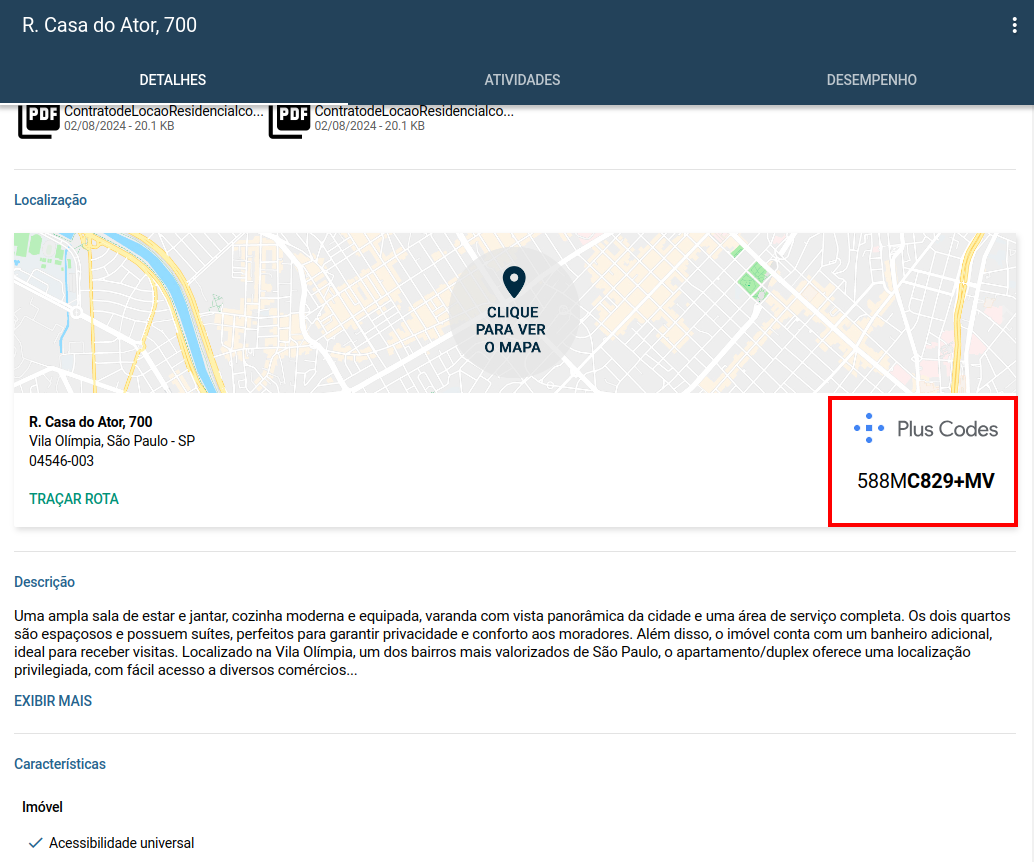Click the page title R. Casa do Ator, 700
This screenshot has height=862, width=1034.
(109, 25)
